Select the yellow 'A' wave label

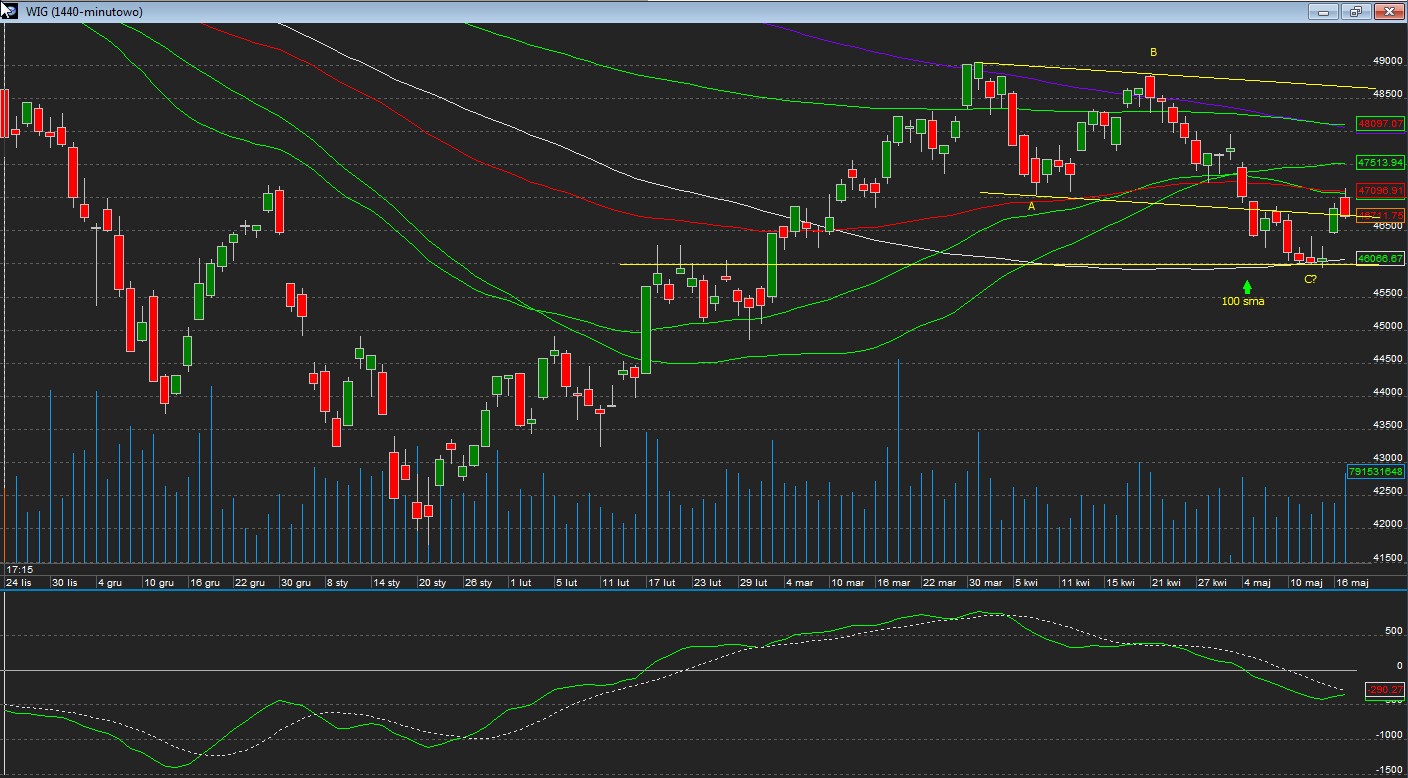(x=1032, y=206)
